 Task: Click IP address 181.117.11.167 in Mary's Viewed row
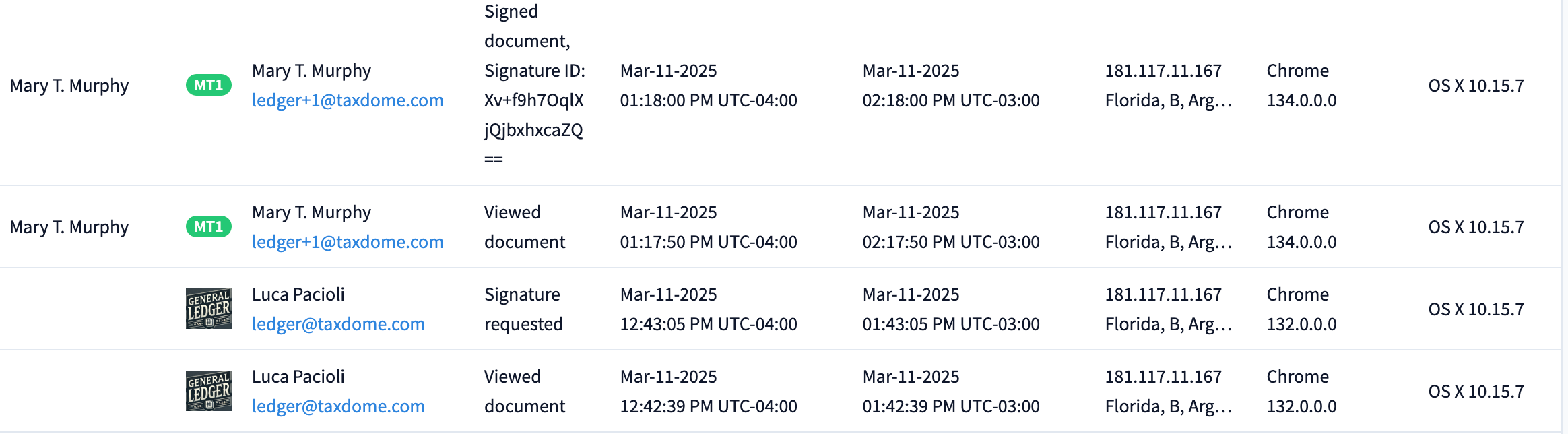point(1163,212)
